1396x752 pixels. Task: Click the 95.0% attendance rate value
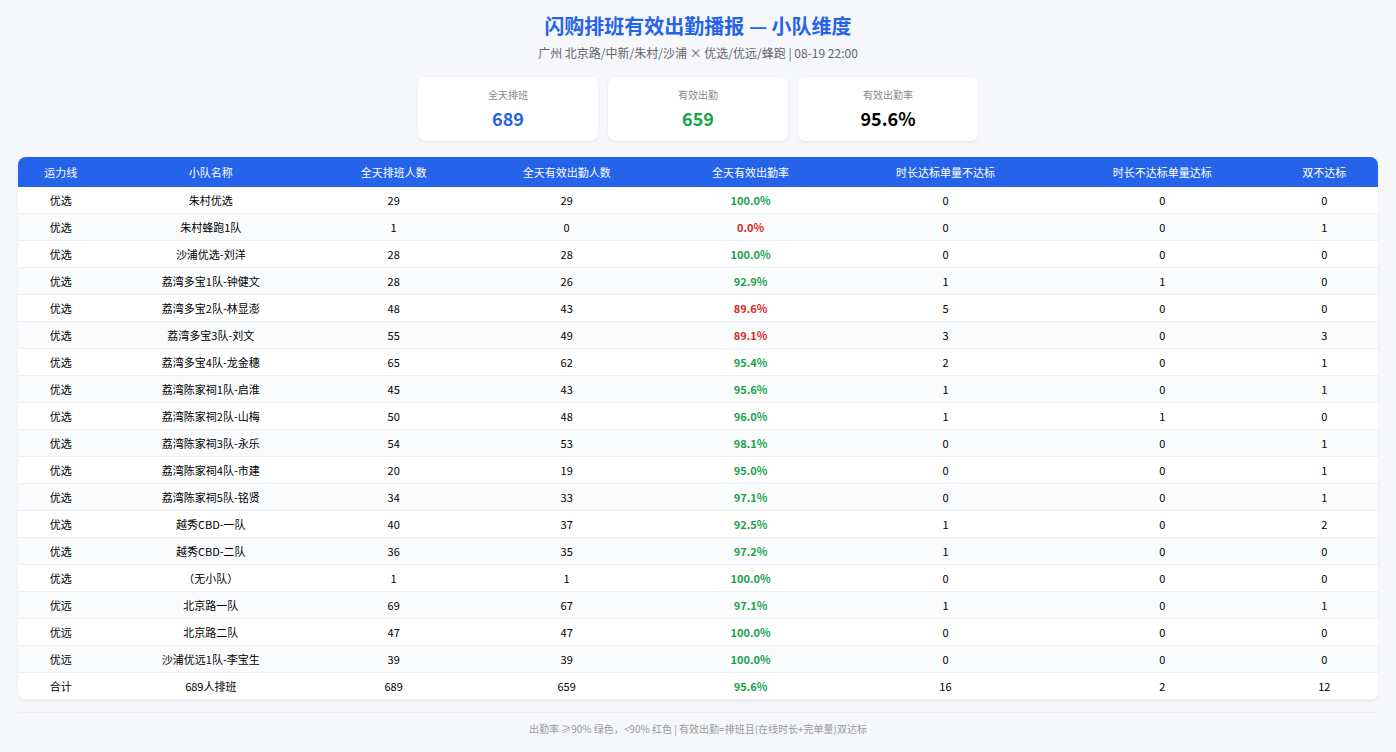tap(751, 471)
